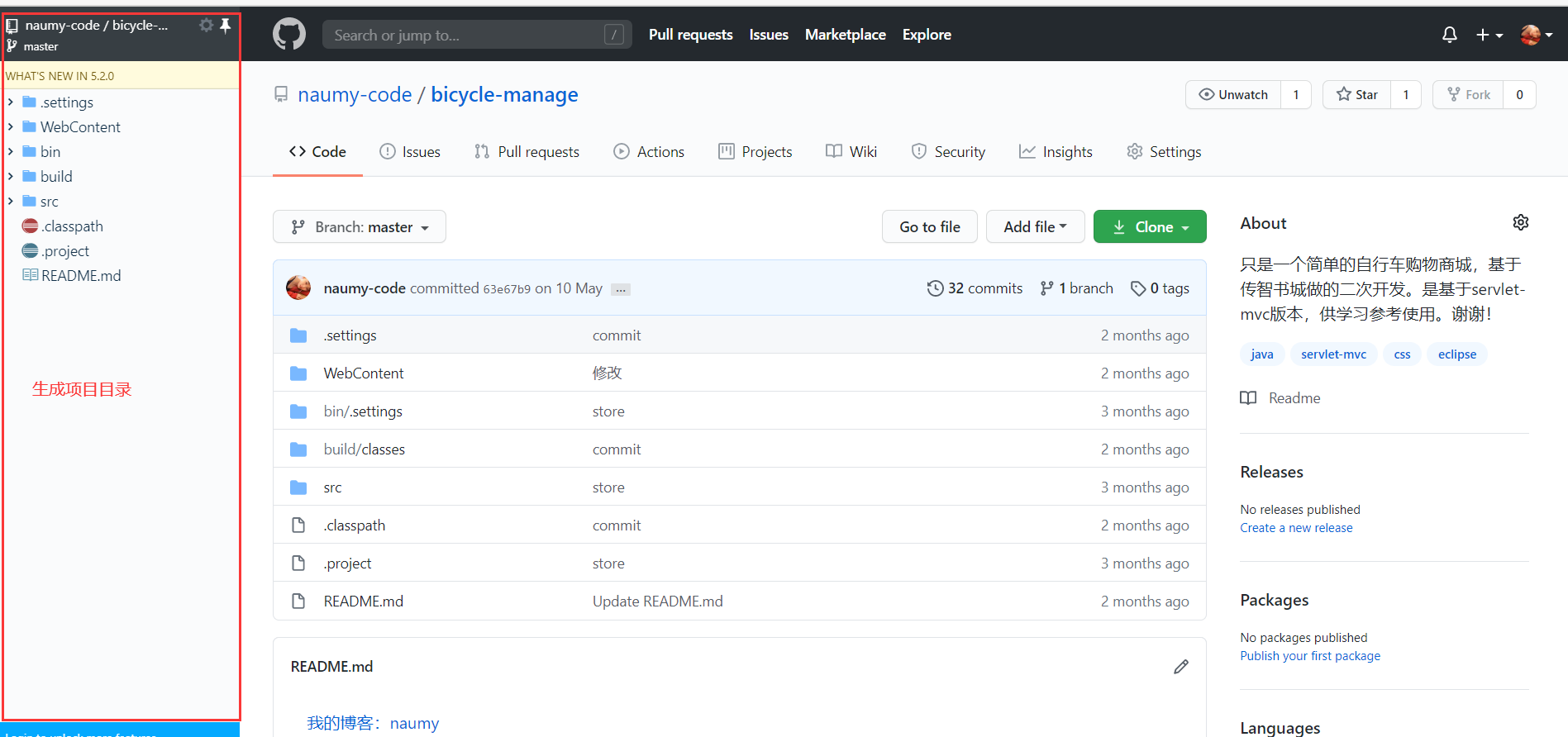Screen dimensions: 1568x737
Task: Click the WebContent folder icon in the file list
Action: (x=298, y=373)
